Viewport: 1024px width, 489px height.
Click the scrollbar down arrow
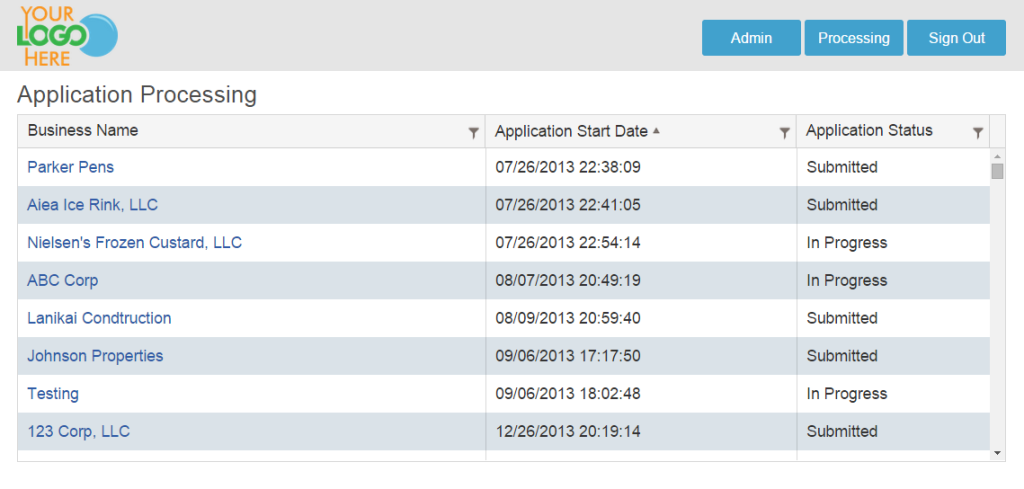tap(997, 452)
